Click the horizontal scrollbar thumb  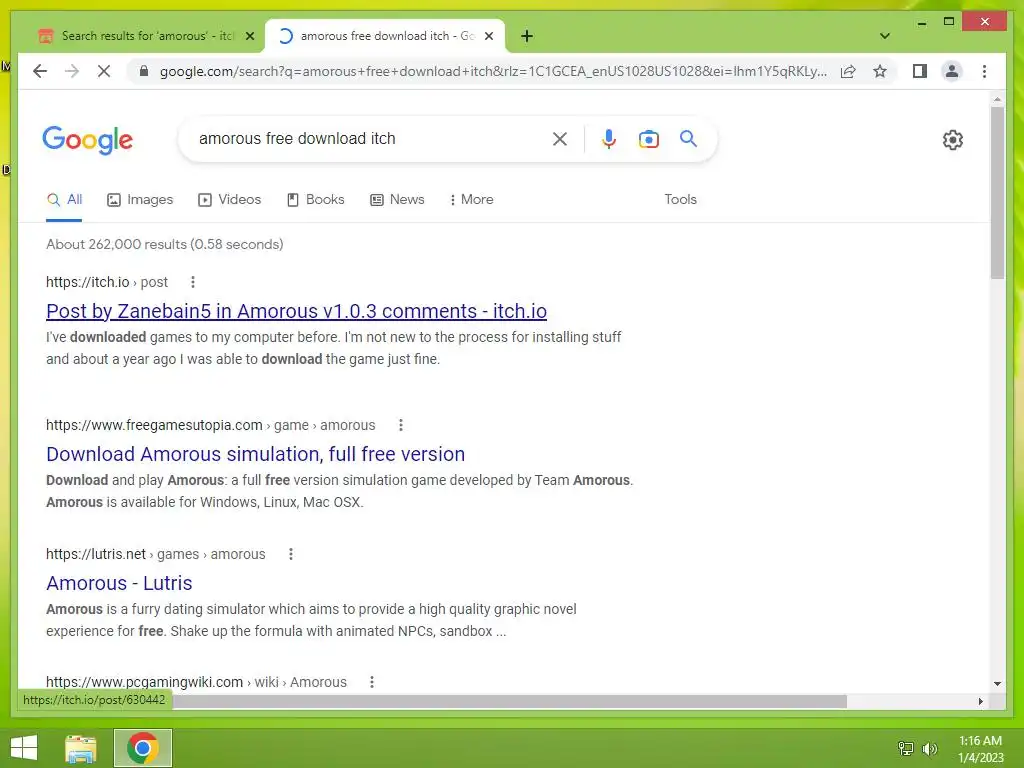(x=509, y=701)
